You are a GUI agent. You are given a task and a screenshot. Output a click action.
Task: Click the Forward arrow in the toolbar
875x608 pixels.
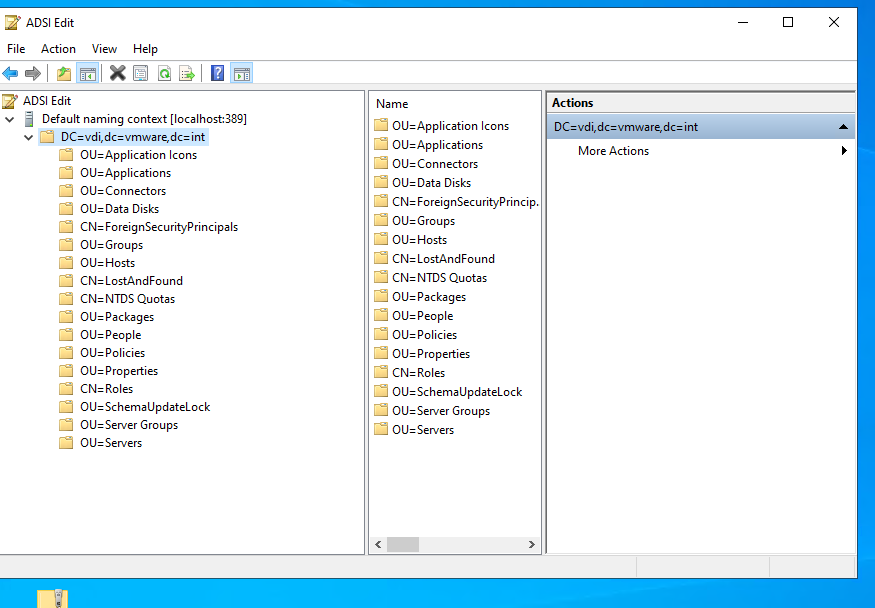tap(33, 73)
